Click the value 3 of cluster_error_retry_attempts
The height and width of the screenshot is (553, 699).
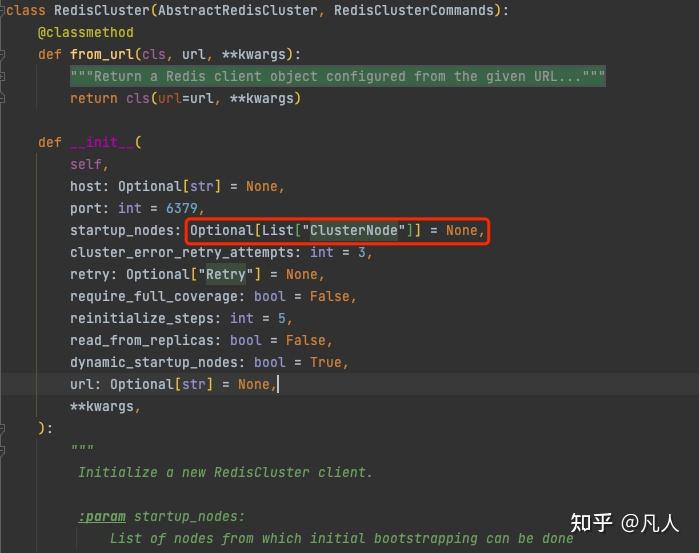coord(362,252)
